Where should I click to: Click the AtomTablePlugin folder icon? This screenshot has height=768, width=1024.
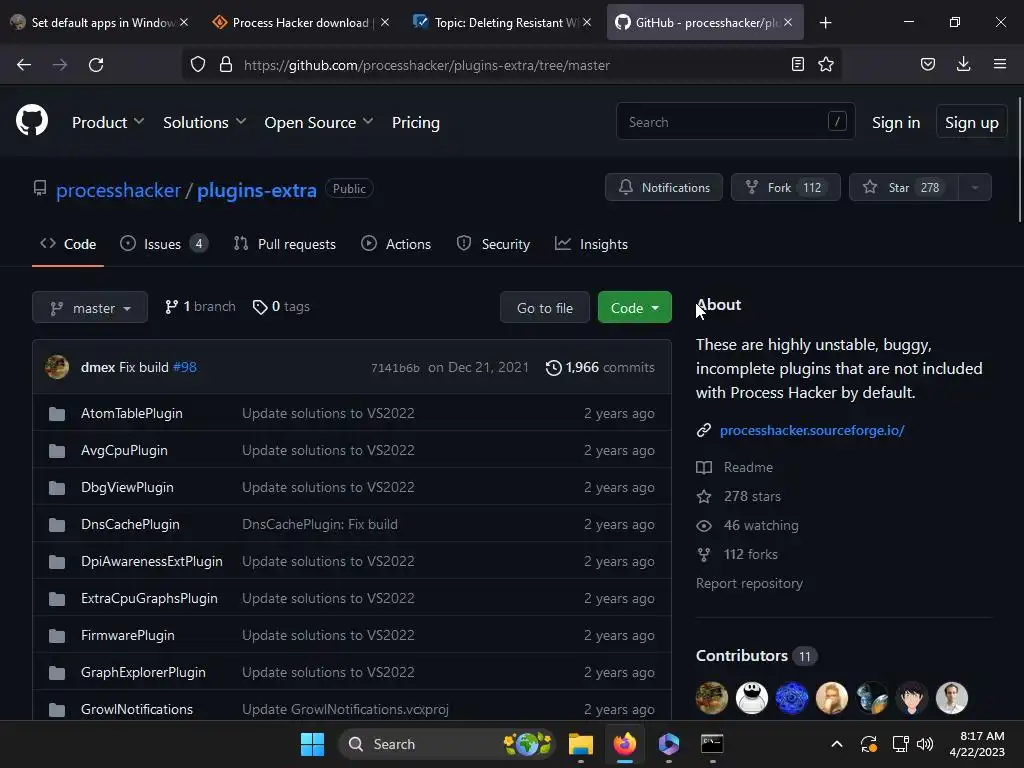pyautogui.click(x=57, y=413)
